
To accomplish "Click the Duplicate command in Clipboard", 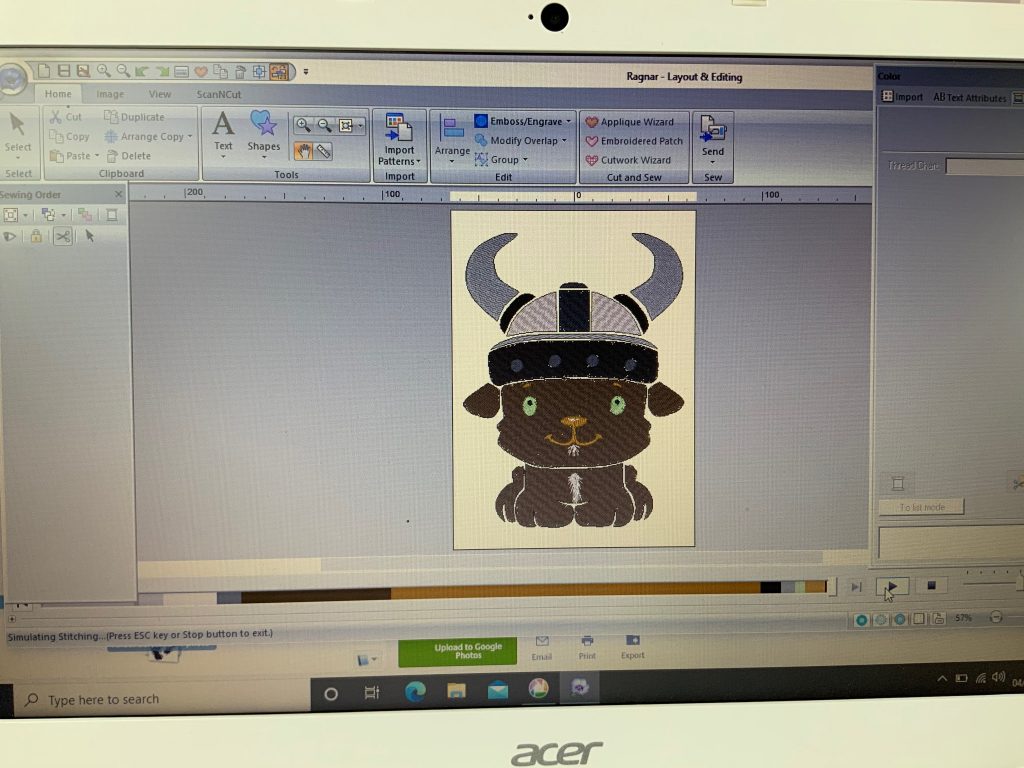I will (135, 116).
